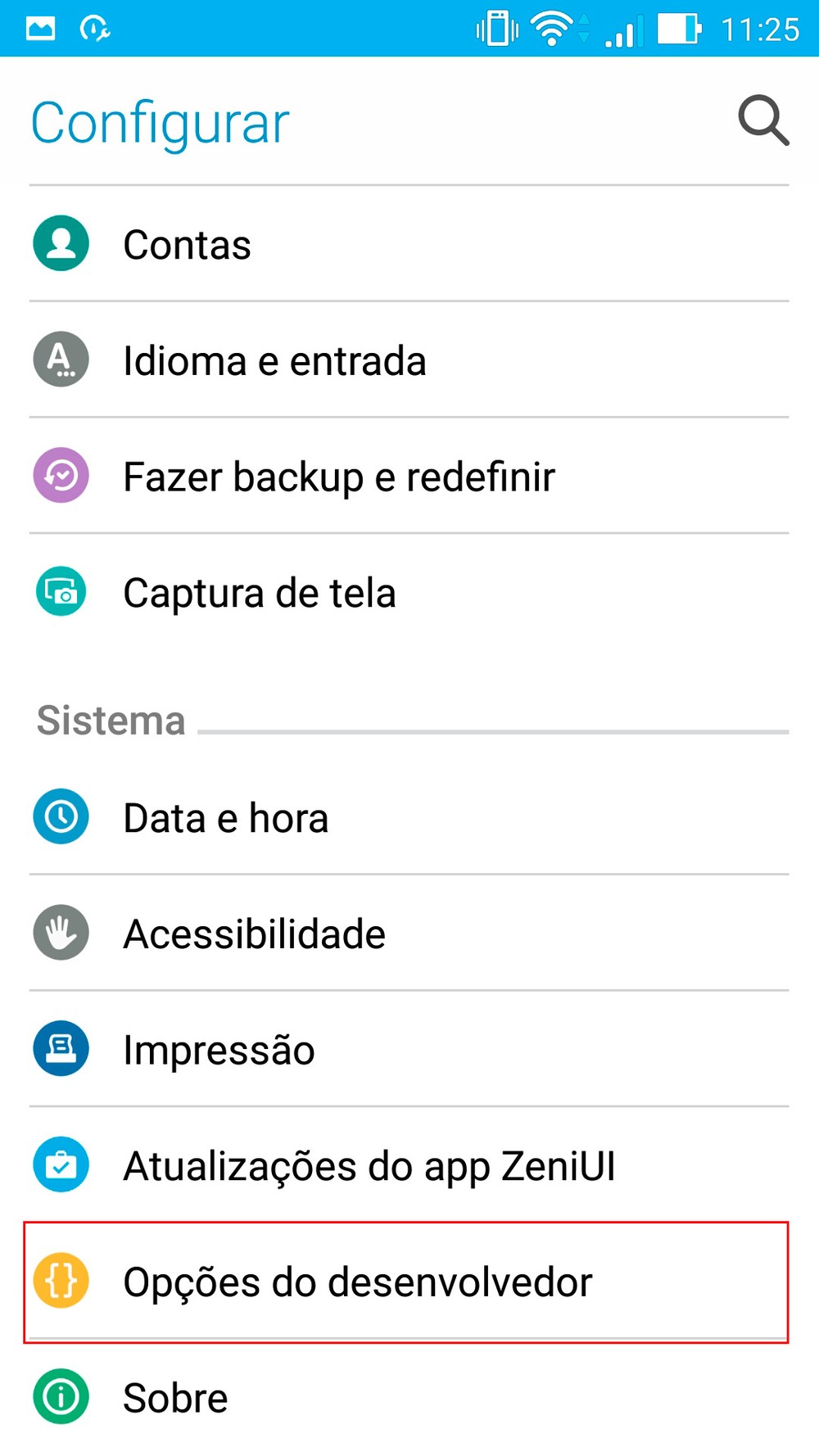Viewport: 819px width, 1456px height.
Task: Go to Atualizações do app ZenUI
Action: tap(369, 1166)
